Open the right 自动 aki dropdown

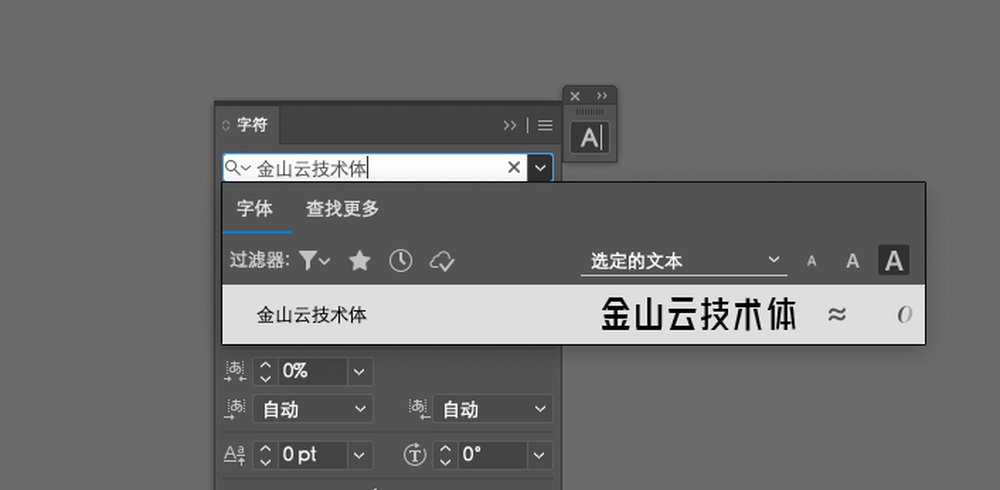492,409
